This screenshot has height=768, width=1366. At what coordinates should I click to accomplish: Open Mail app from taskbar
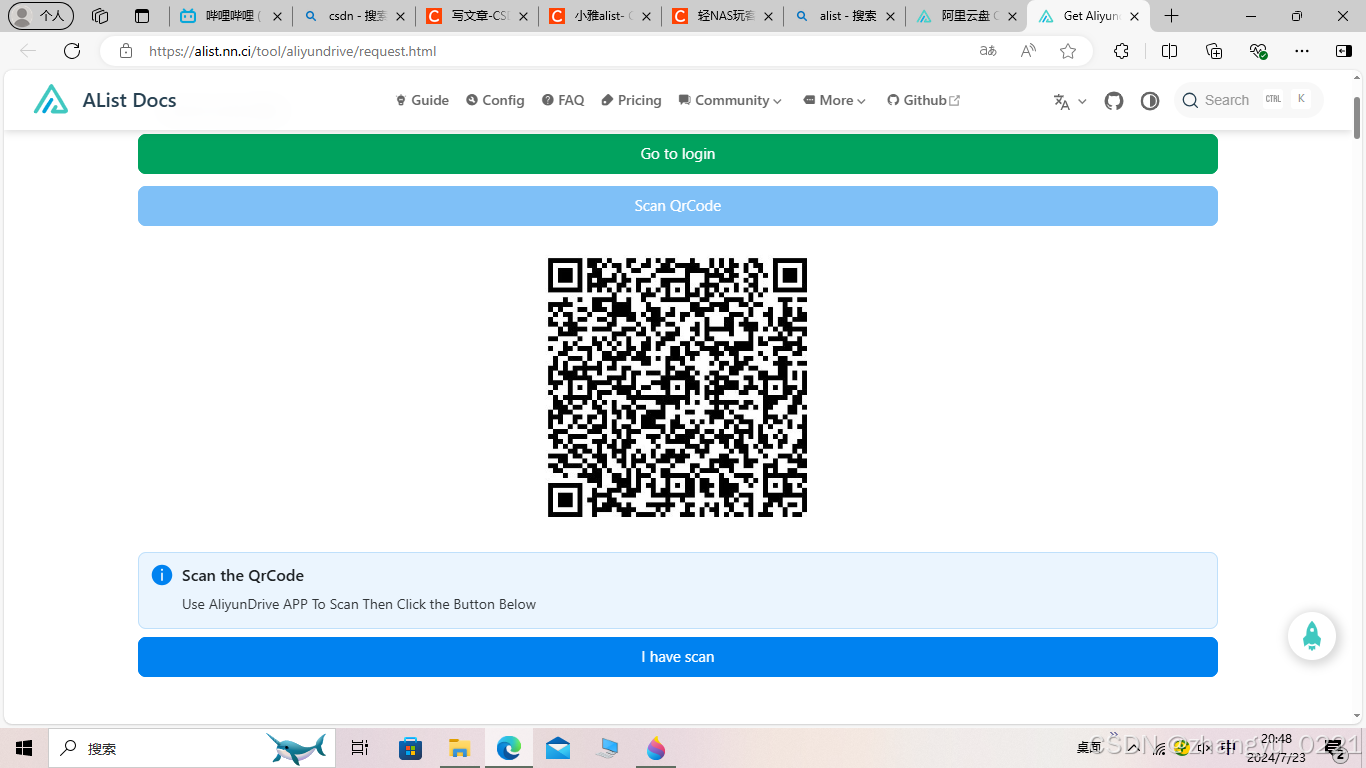558,748
